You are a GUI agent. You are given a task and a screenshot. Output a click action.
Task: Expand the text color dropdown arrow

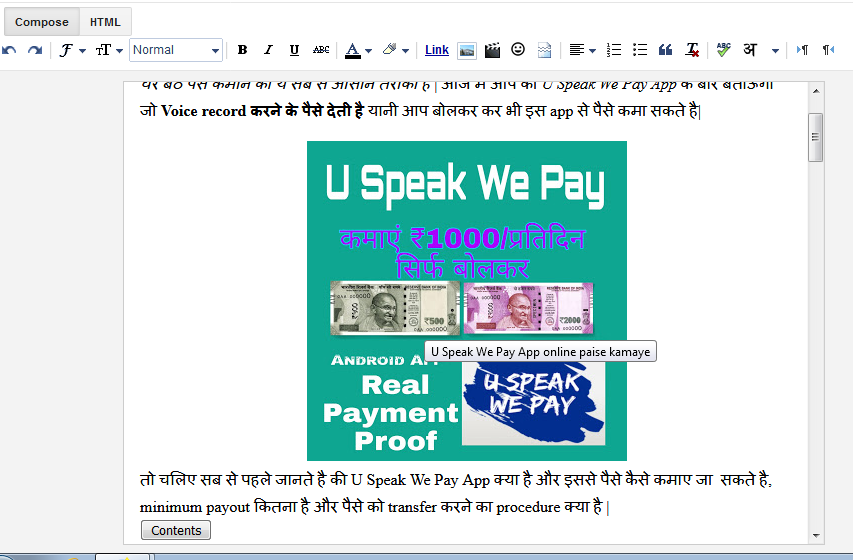(x=368, y=51)
